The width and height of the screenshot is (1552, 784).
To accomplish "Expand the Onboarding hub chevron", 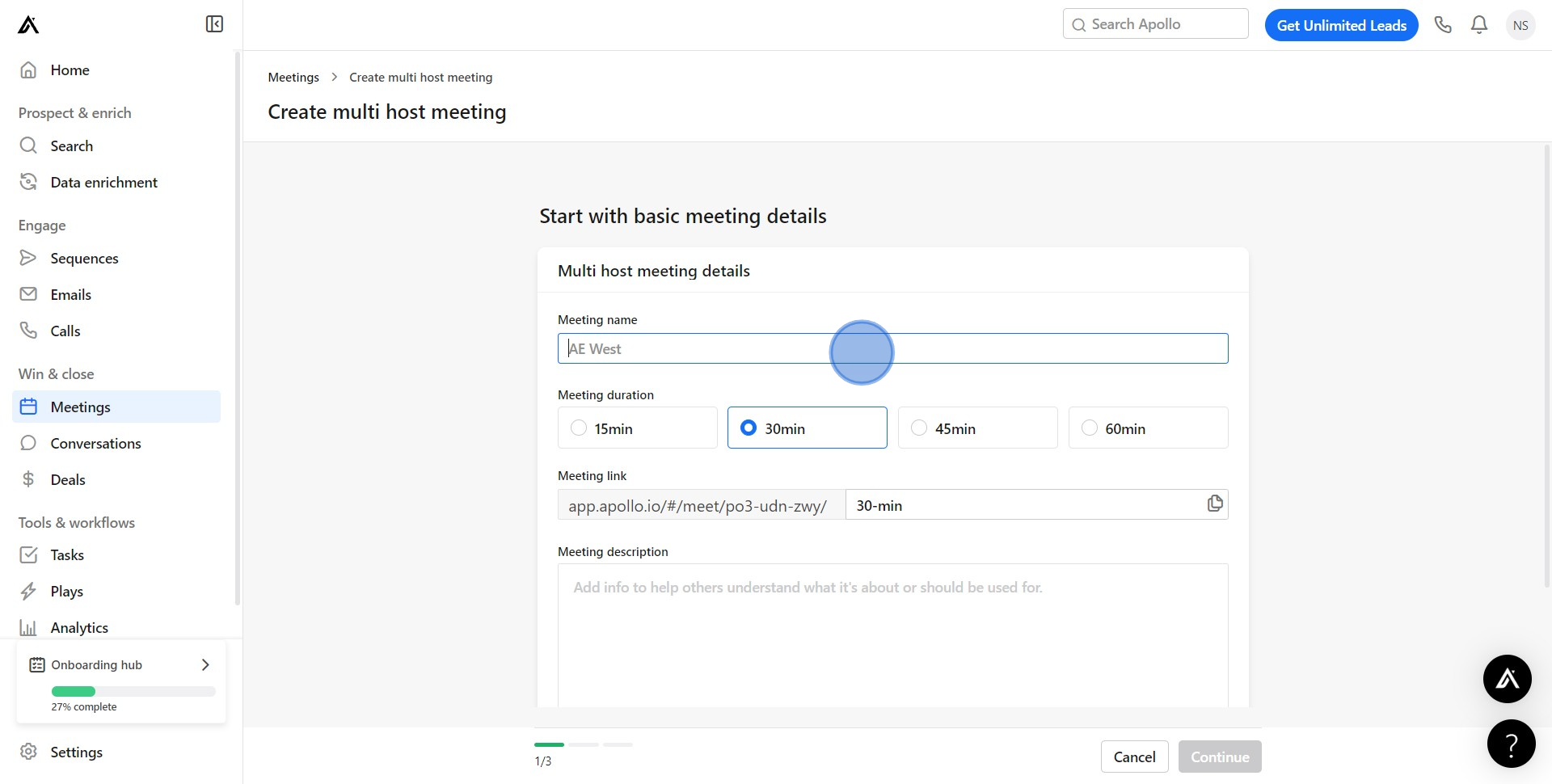I will 205,664.
